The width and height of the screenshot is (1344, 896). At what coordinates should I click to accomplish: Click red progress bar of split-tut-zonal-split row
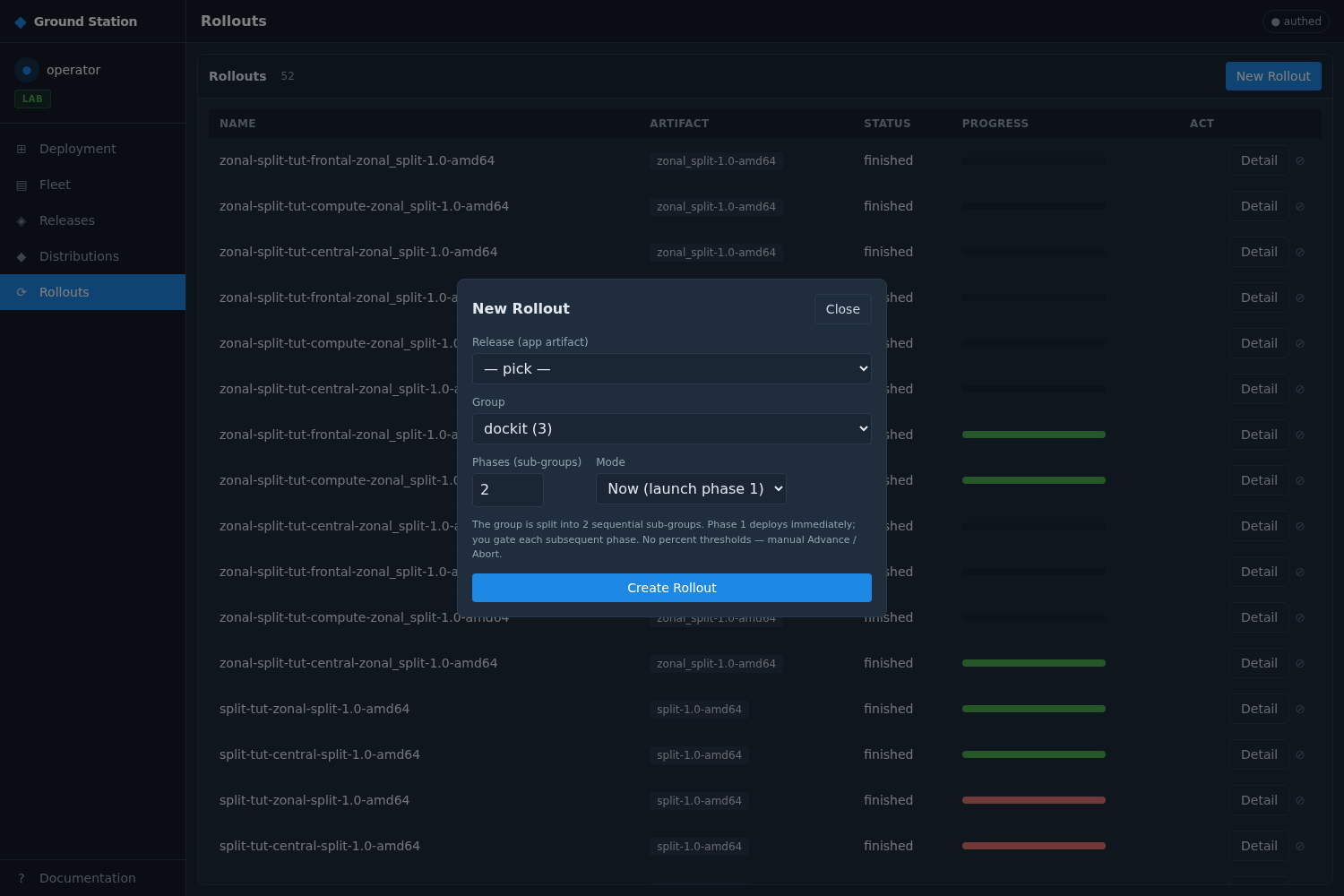(1034, 800)
